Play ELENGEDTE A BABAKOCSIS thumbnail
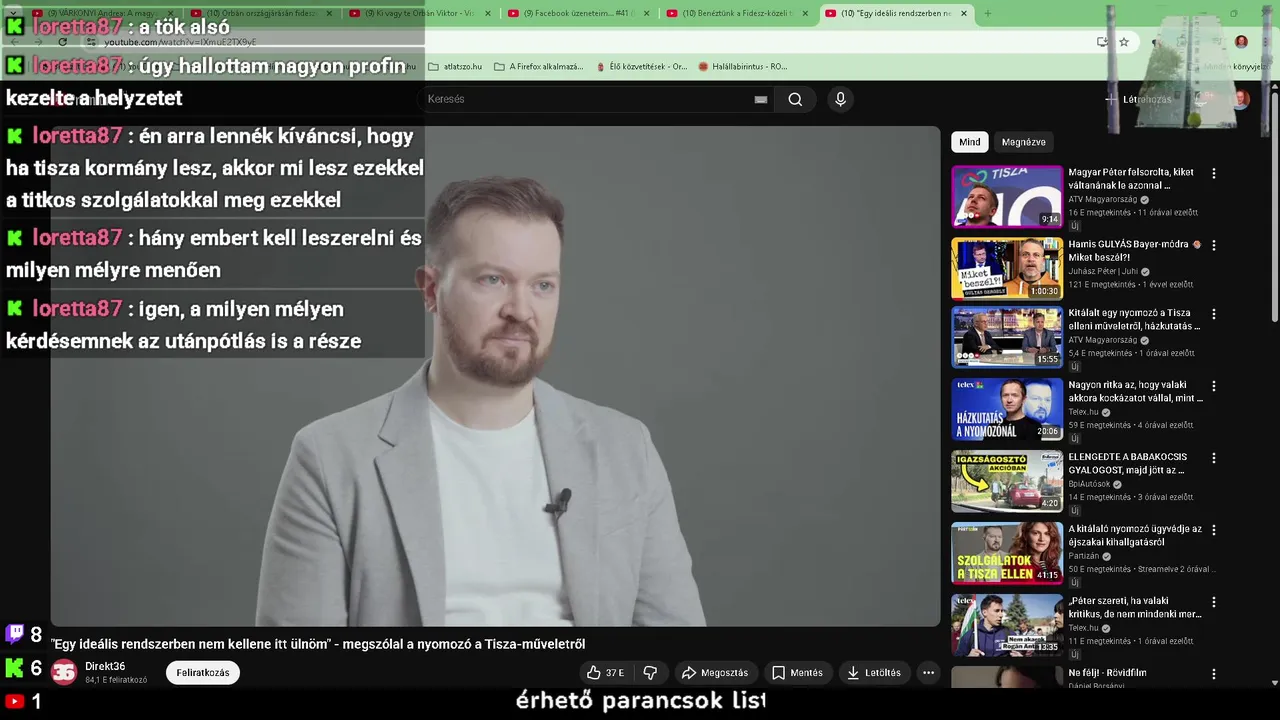1280x720 pixels. pyautogui.click(x=1006, y=482)
